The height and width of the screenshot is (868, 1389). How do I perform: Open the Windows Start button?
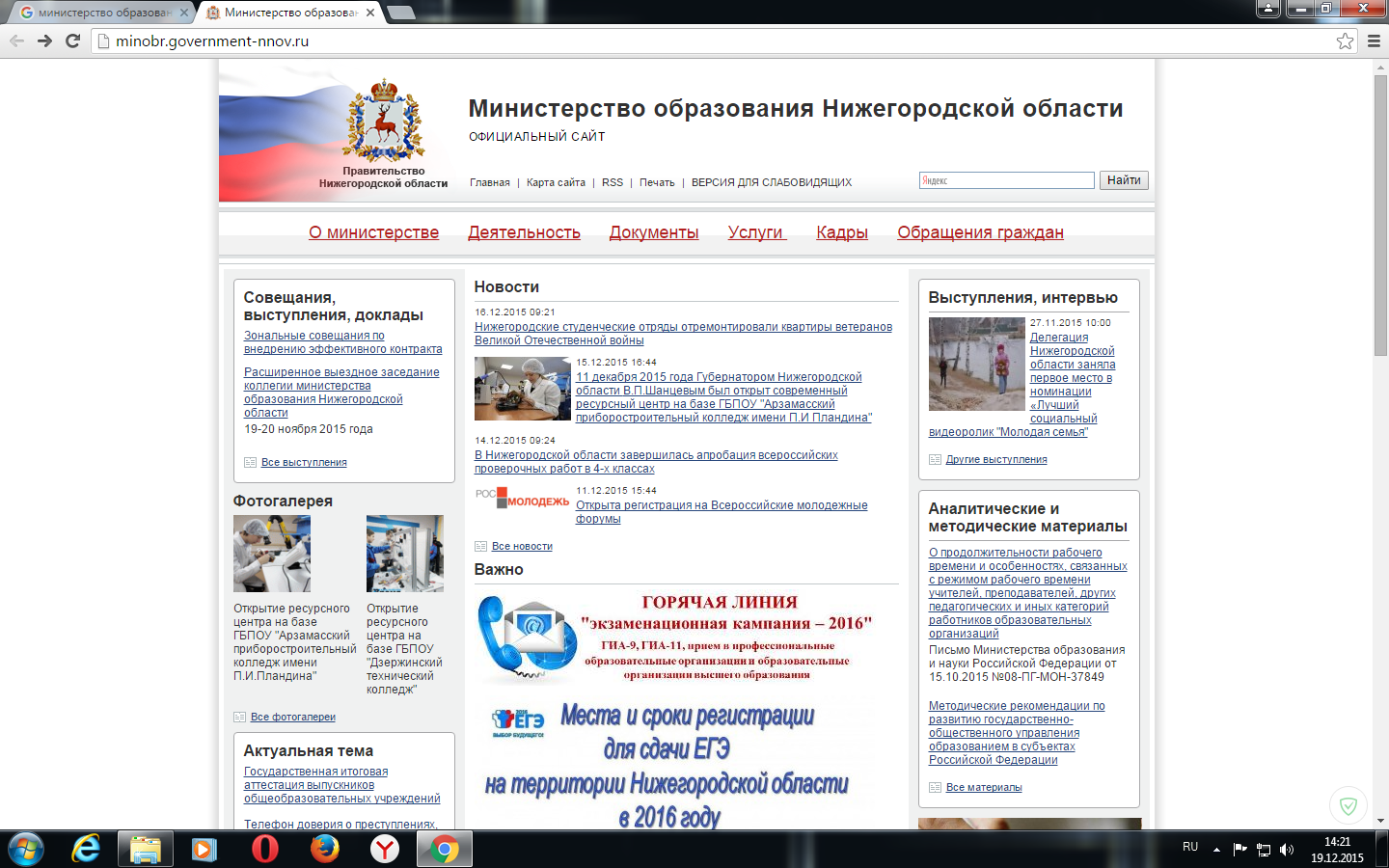[x=26, y=850]
